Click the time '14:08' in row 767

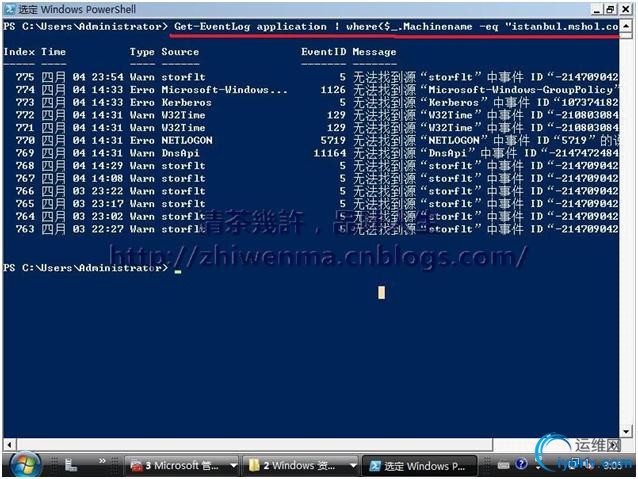click(x=107, y=179)
